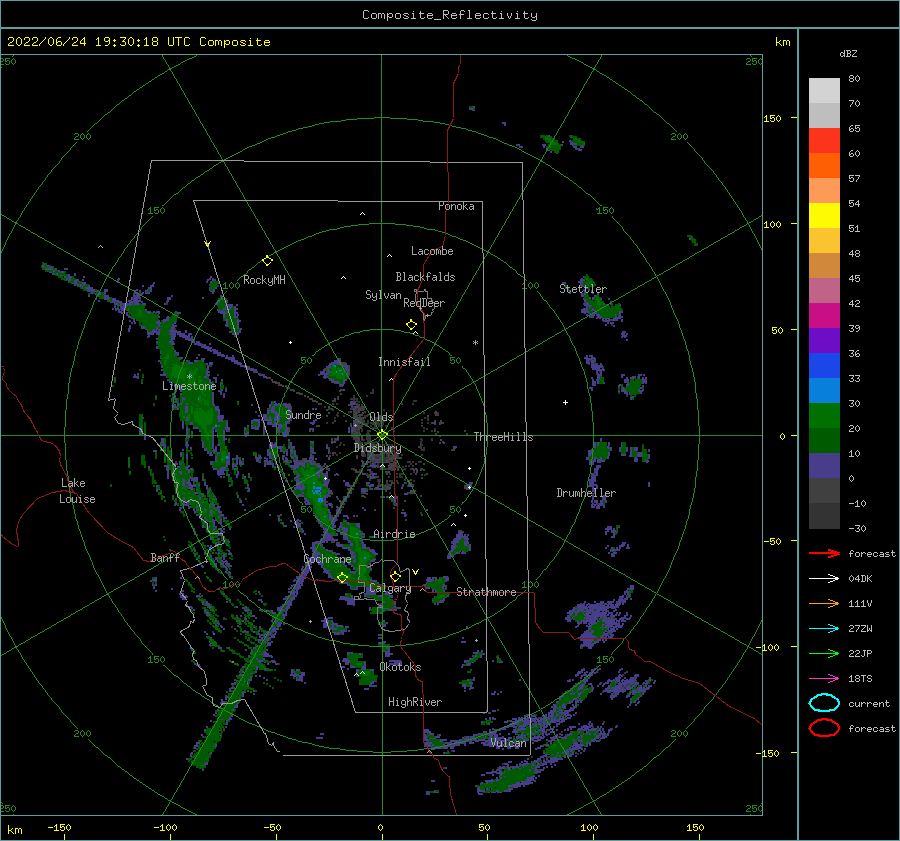Screen dimensions: 900x841
Task: Click the RockyMH label
Action: (264, 280)
